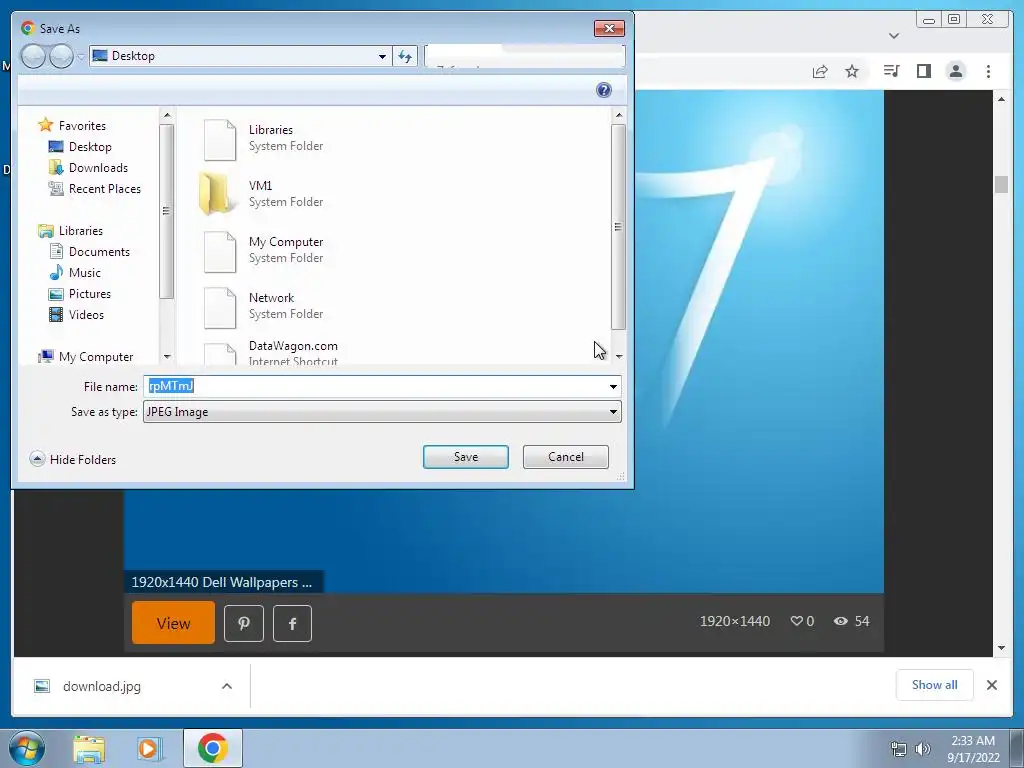Open the download.jpg options chevron
This screenshot has width=1024, height=768.
click(227, 686)
